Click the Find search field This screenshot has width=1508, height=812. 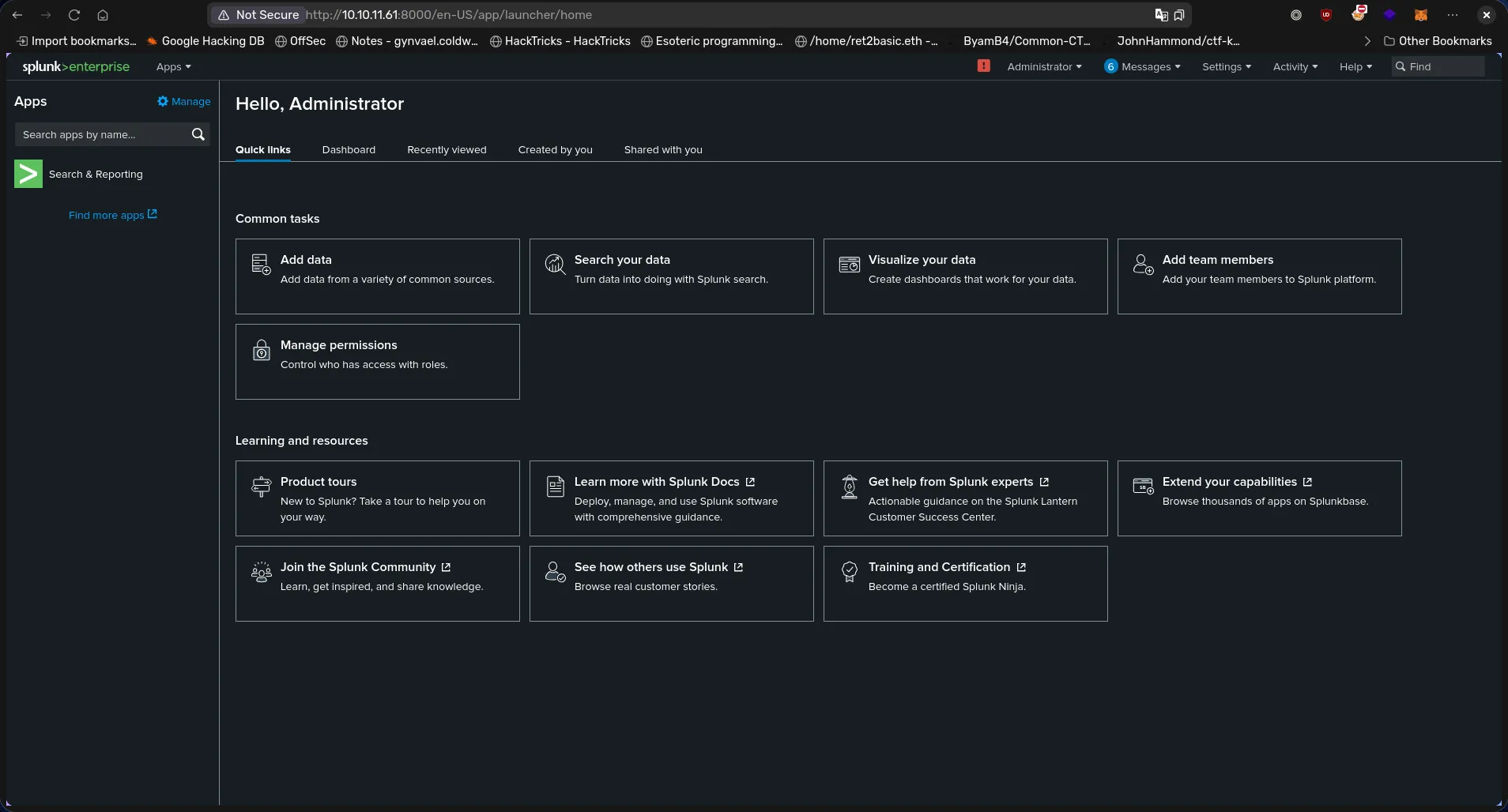pos(1438,66)
